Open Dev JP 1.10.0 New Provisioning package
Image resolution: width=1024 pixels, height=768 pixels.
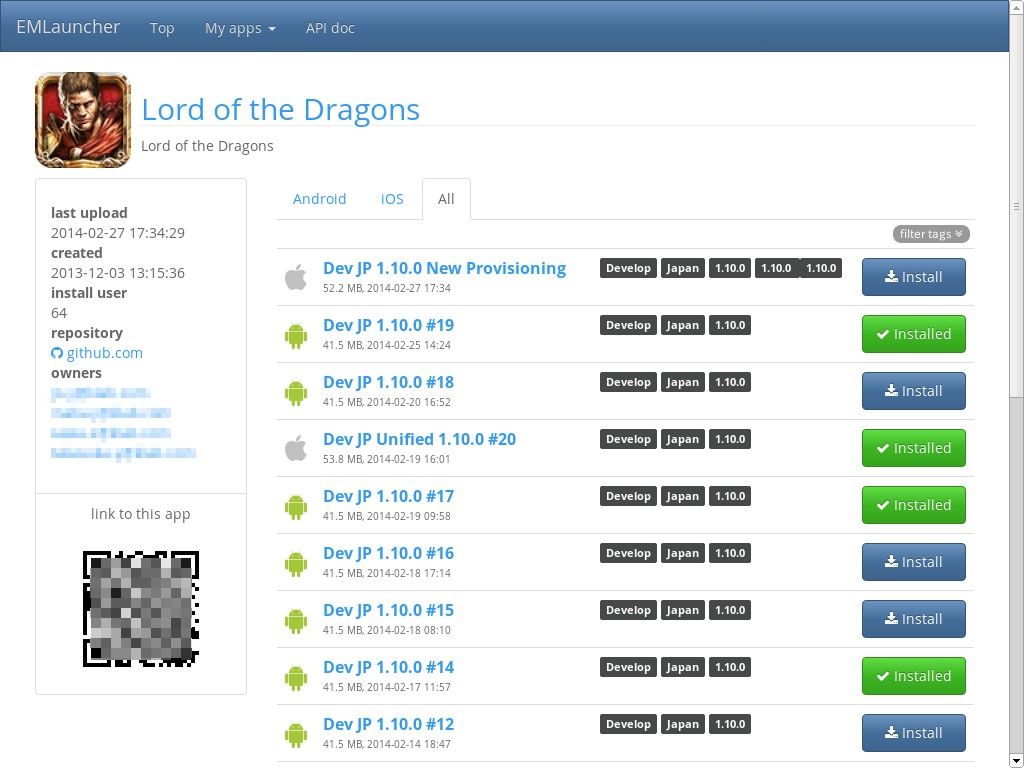(445, 268)
